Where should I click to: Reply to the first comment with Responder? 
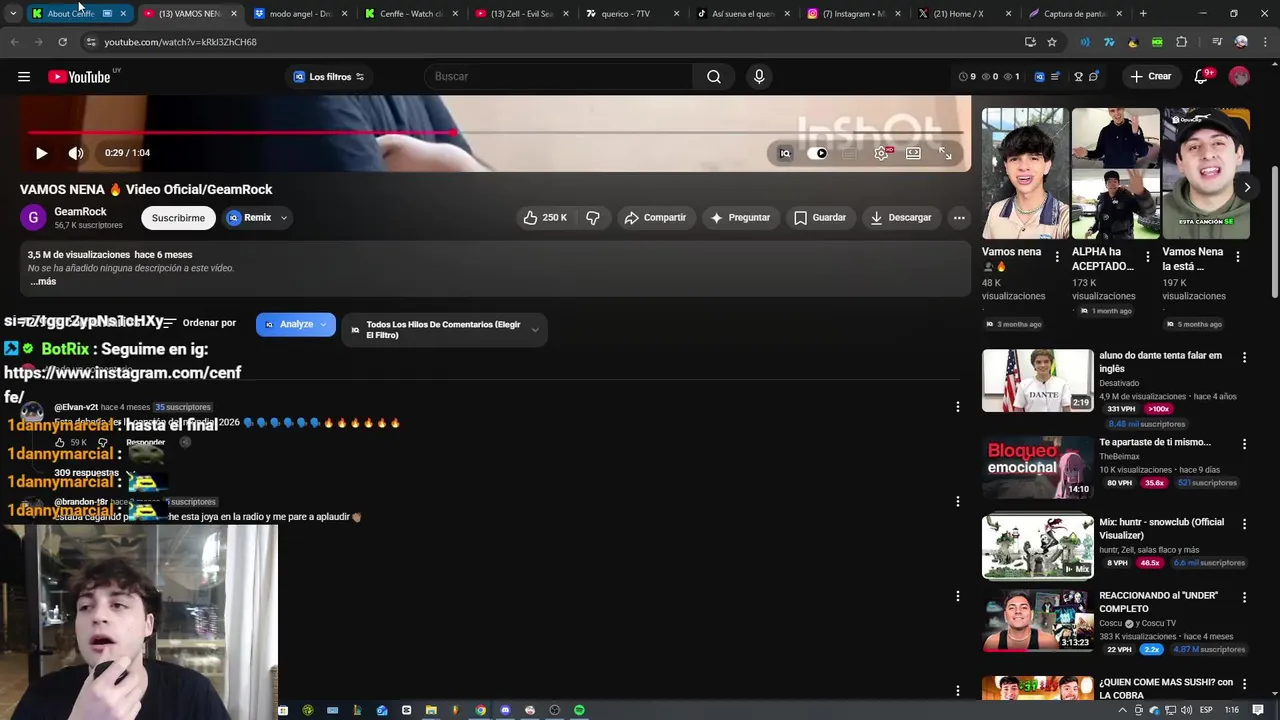(145, 442)
